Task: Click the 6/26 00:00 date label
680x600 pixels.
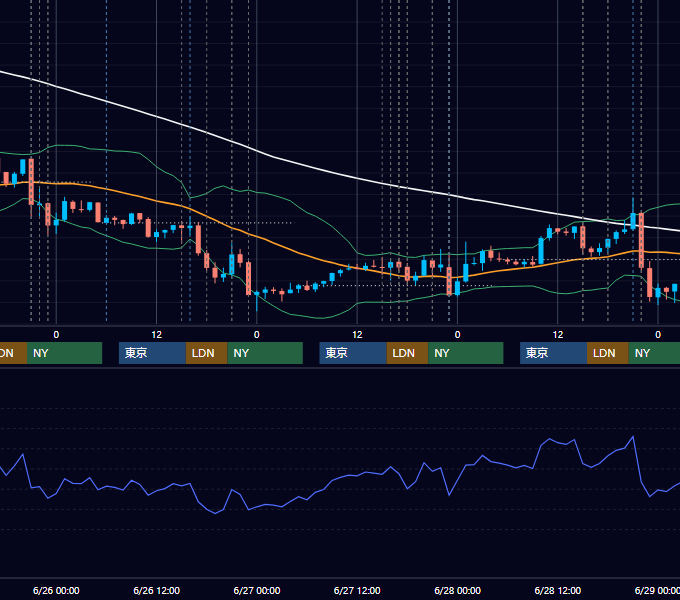Action: [x=56, y=590]
